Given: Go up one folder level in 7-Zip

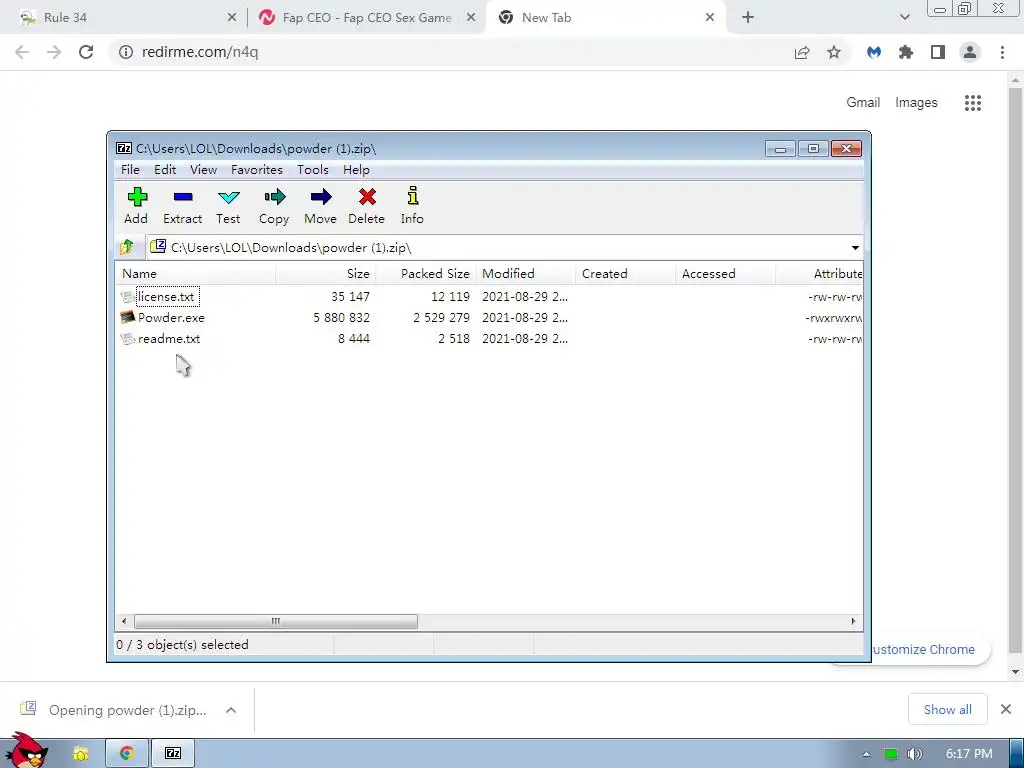Looking at the screenshot, I should click(127, 247).
